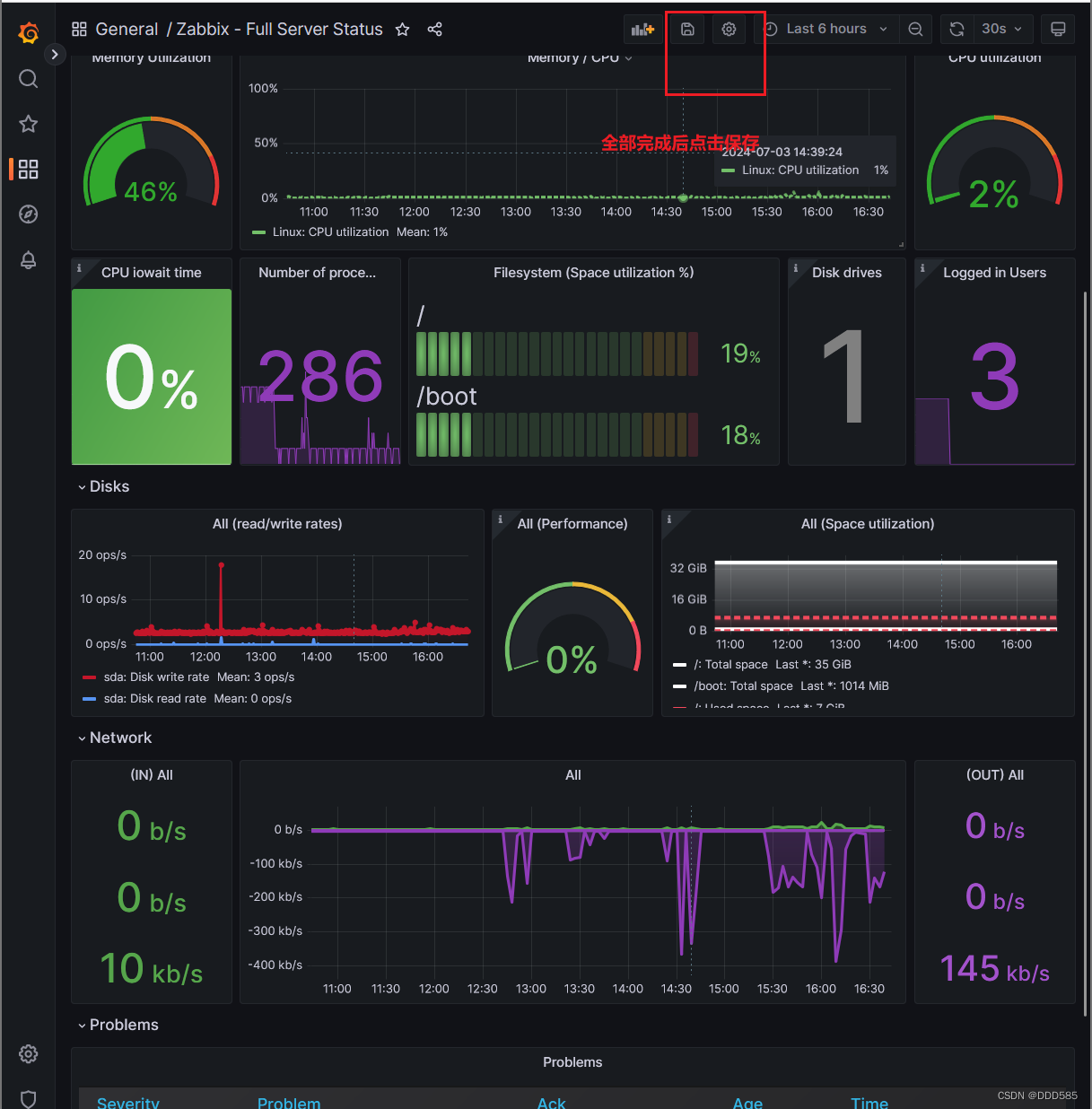Screen dimensions: 1092x1109
Task: Share the dashboard using the share icon
Action: point(435,30)
